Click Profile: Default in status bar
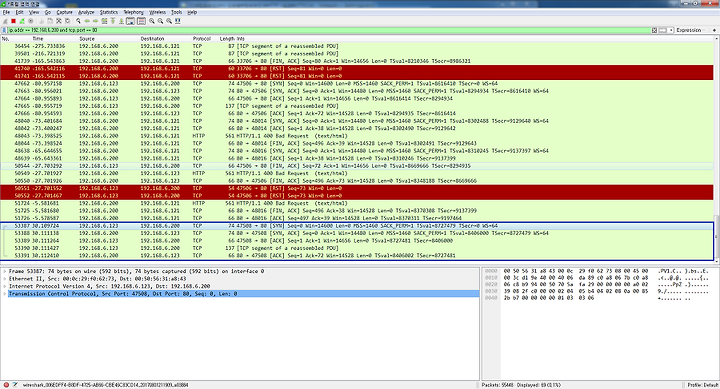Viewport: 720px width, 389px height. [x=703, y=385]
